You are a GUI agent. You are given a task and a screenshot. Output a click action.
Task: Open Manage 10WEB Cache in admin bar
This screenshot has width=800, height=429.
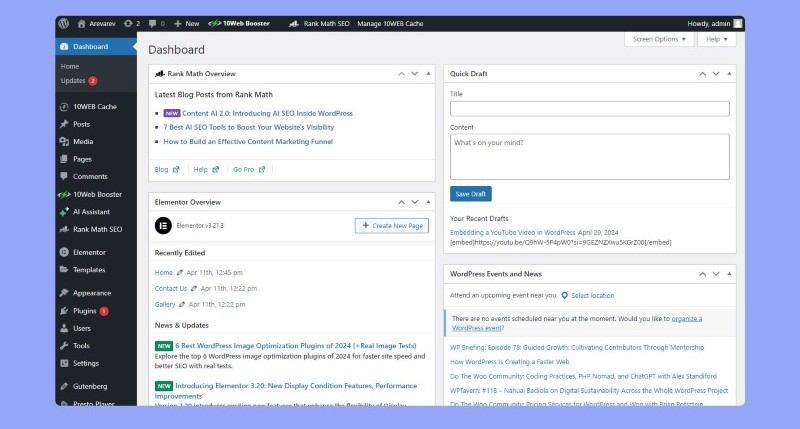pyautogui.click(x=390, y=23)
